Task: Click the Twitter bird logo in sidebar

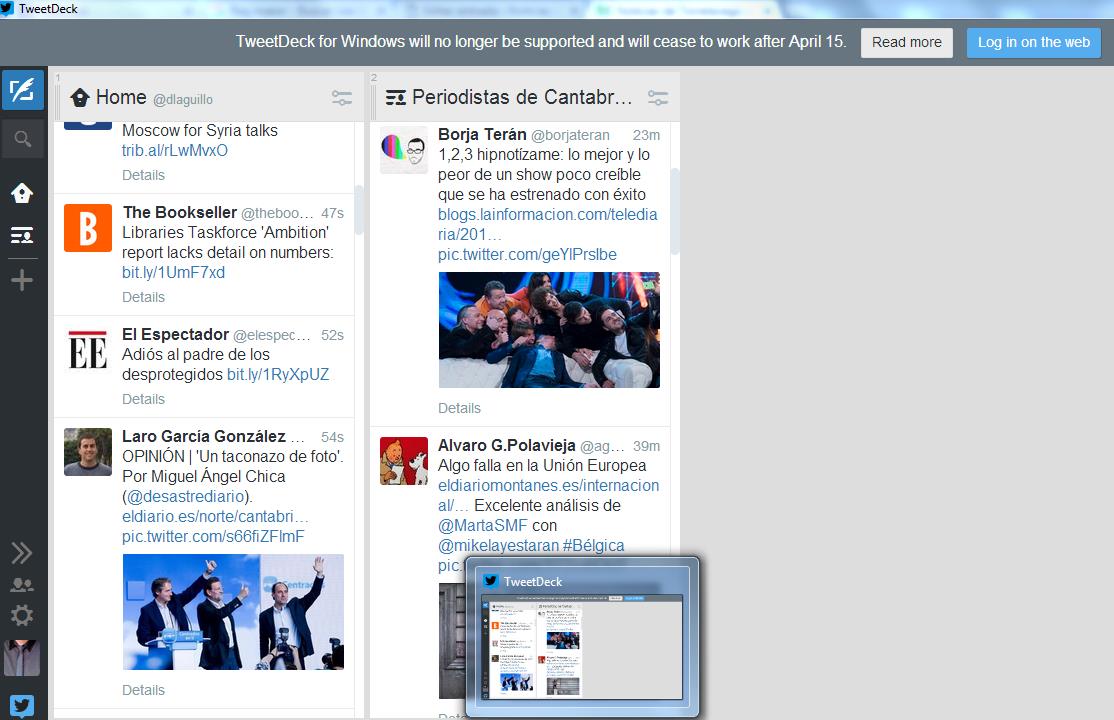Action: (x=22, y=706)
